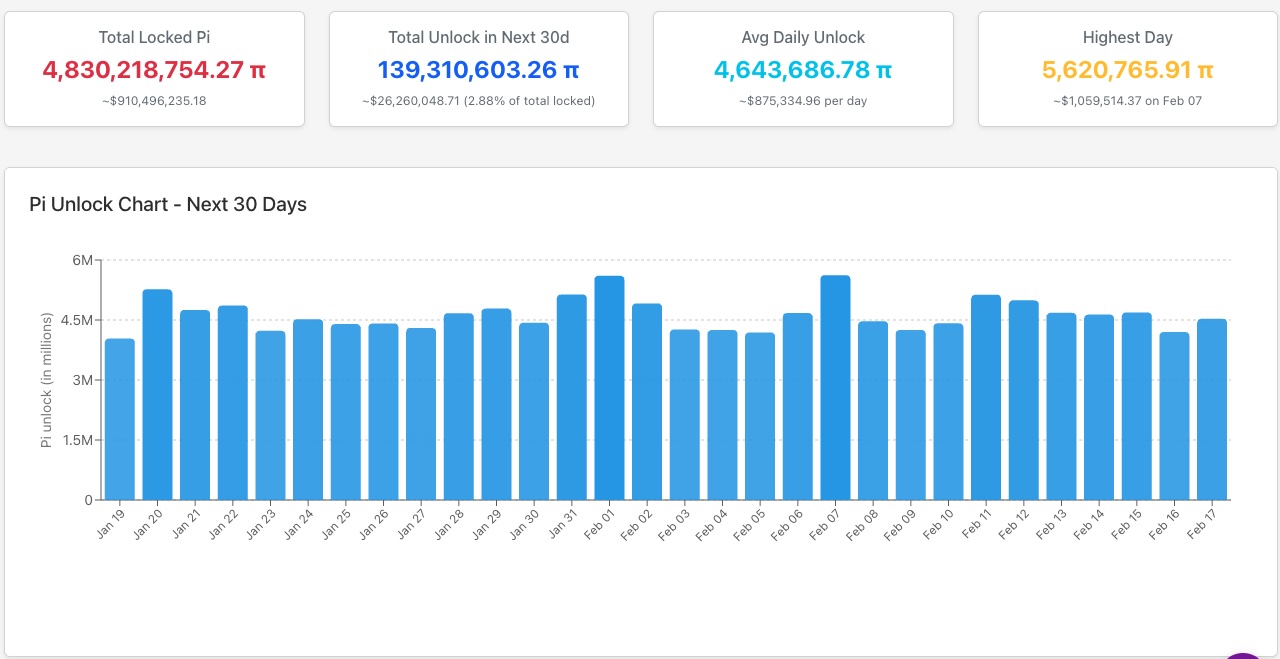1280x659 pixels.
Task: Click the last bar, Feb 17
Action: pos(1212,410)
